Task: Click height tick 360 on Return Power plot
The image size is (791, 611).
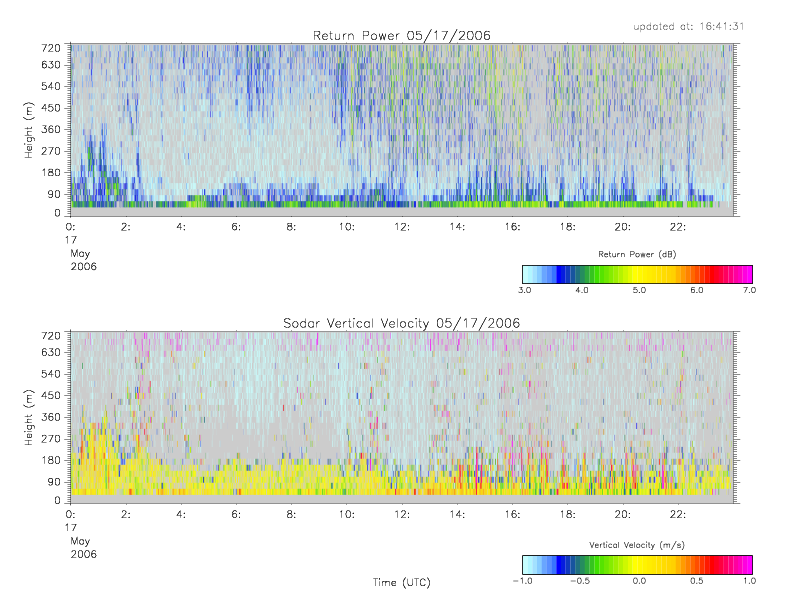Action: pos(50,130)
